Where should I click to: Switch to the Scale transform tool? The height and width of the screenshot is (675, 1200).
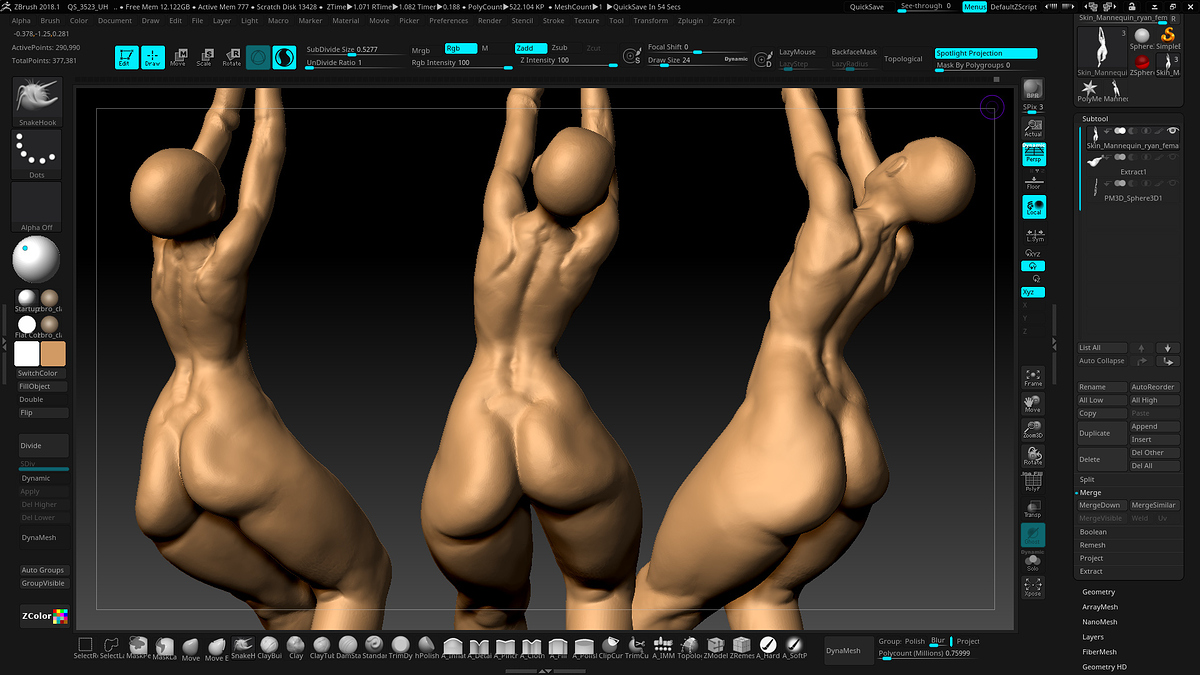pyautogui.click(x=204, y=58)
